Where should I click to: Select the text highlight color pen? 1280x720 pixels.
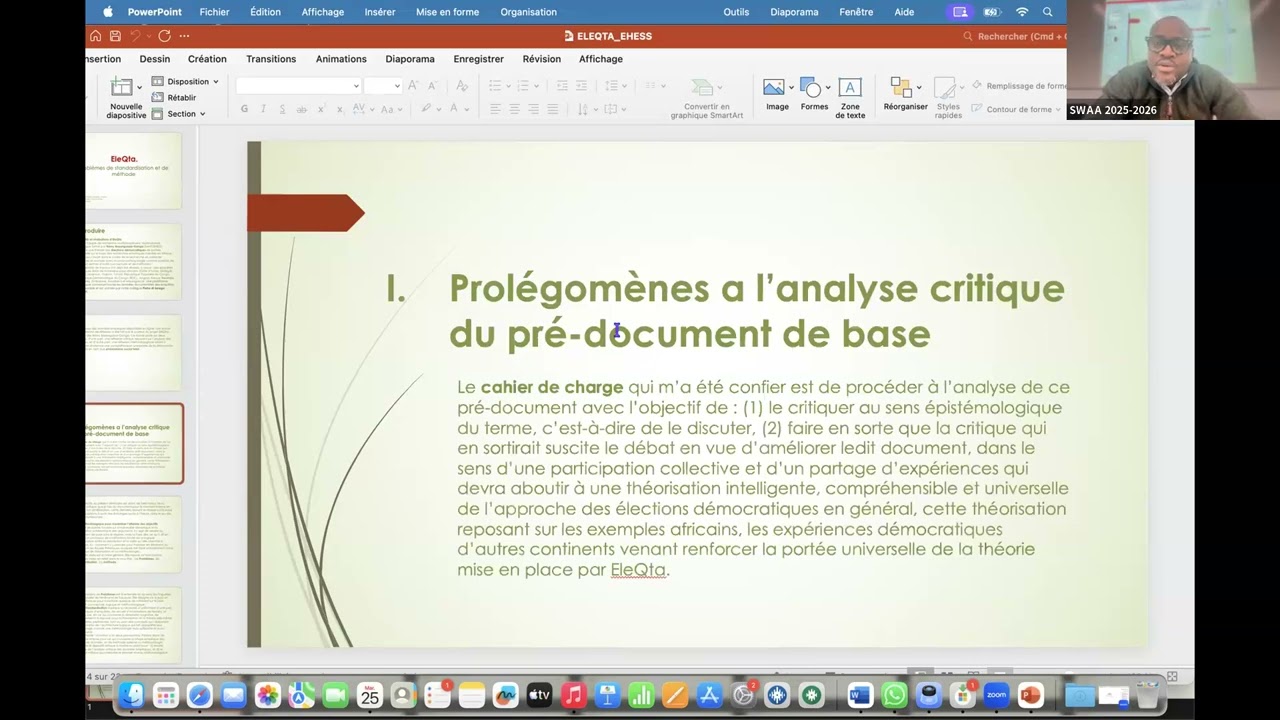(428, 109)
